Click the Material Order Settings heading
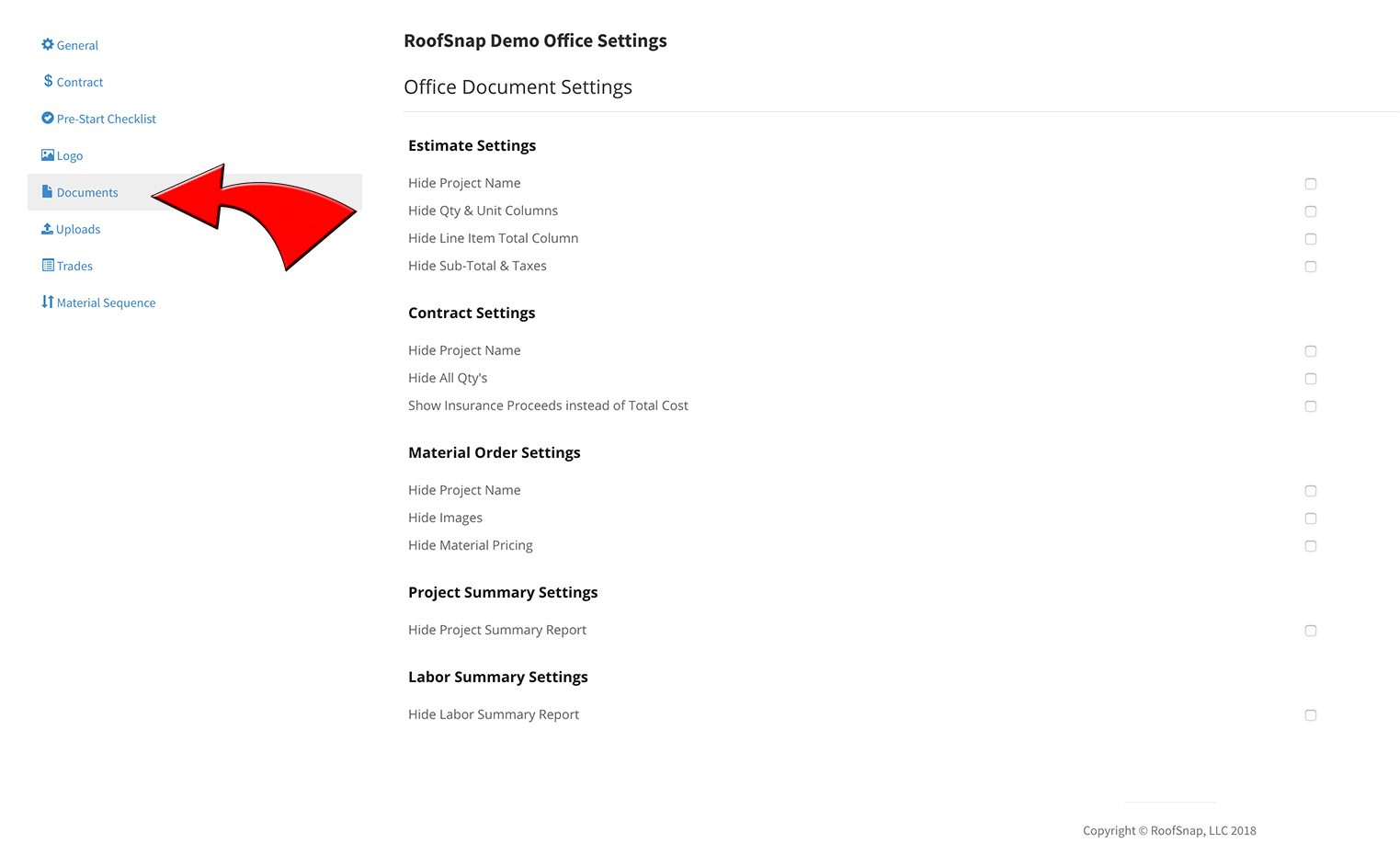The image size is (1400, 855). coord(495,452)
